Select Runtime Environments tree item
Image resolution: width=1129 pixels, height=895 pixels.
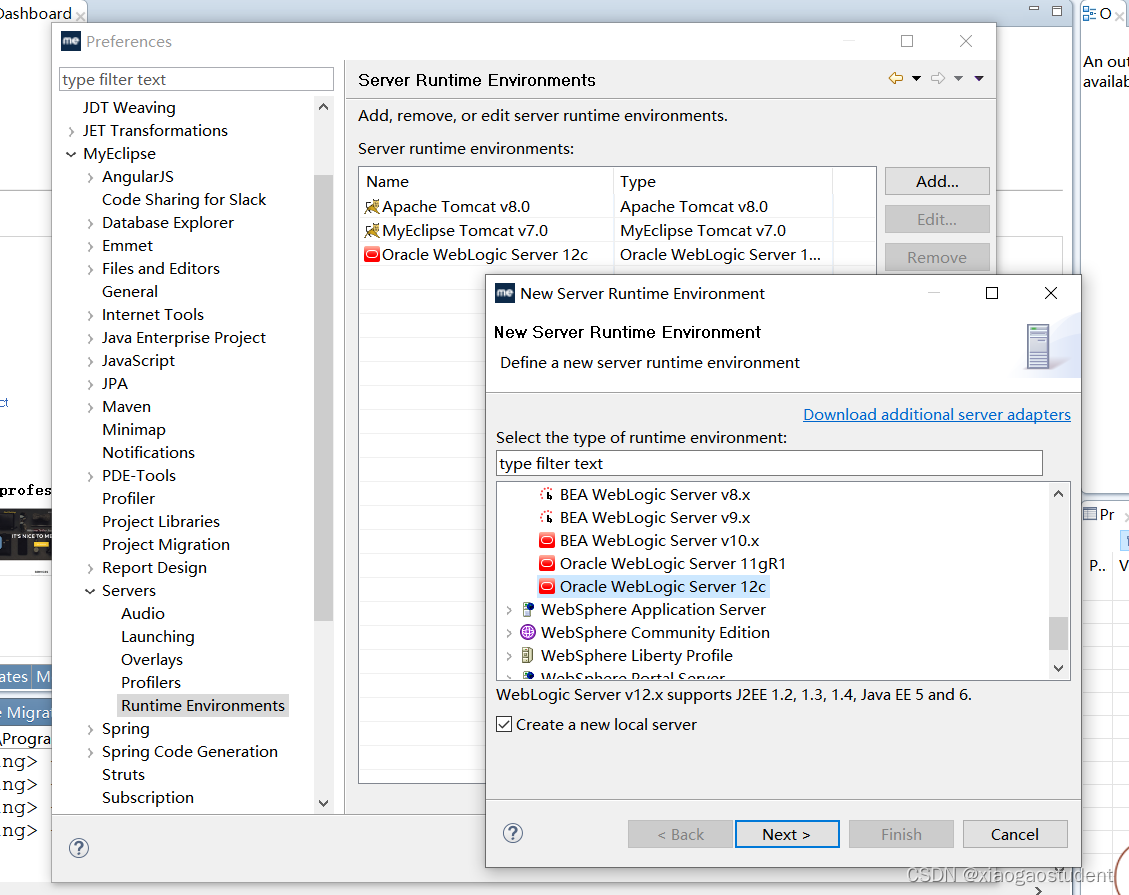[x=202, y=706]
